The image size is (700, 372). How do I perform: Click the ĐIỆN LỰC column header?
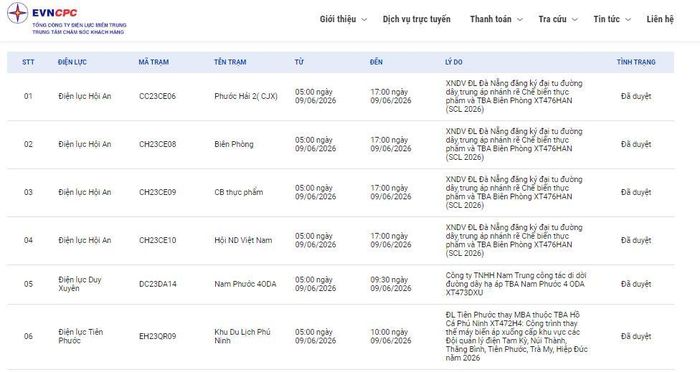click(72, 62)
